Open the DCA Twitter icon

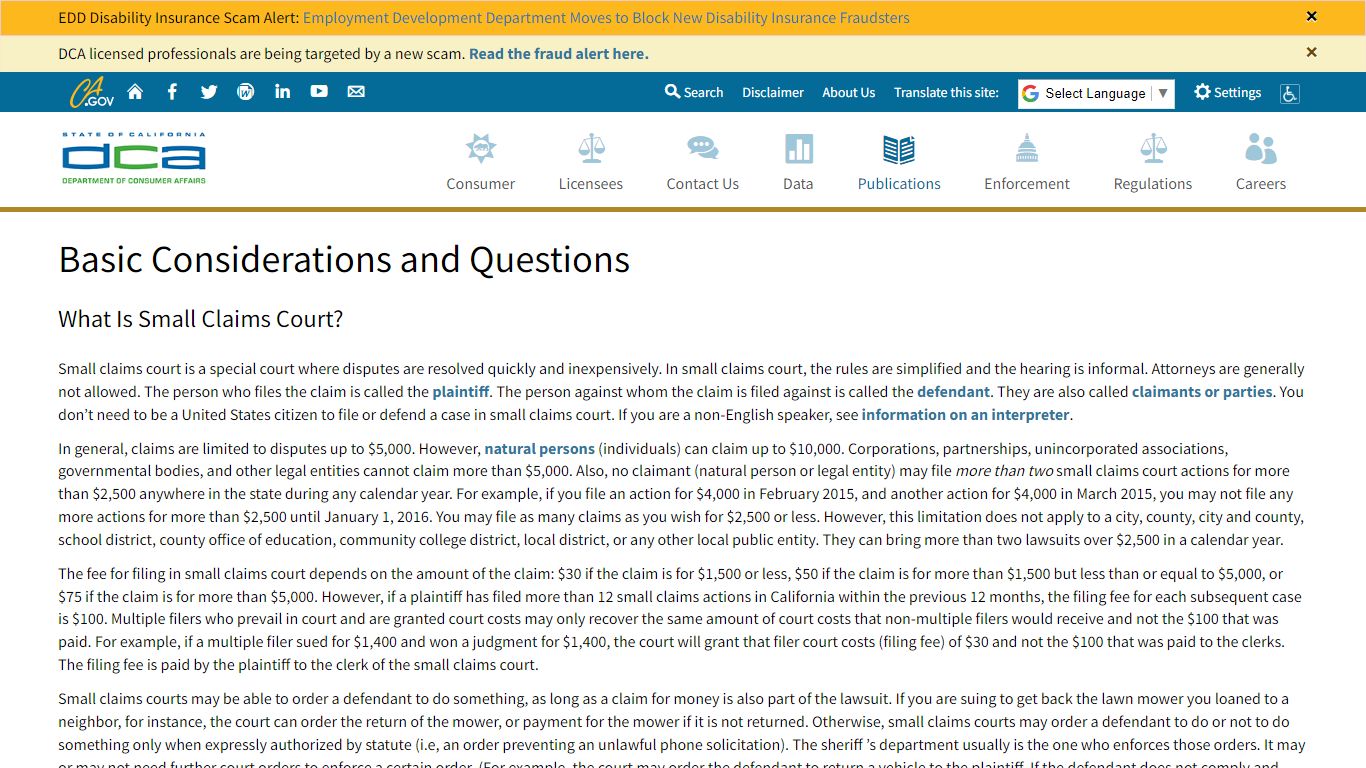coord(209,92)
